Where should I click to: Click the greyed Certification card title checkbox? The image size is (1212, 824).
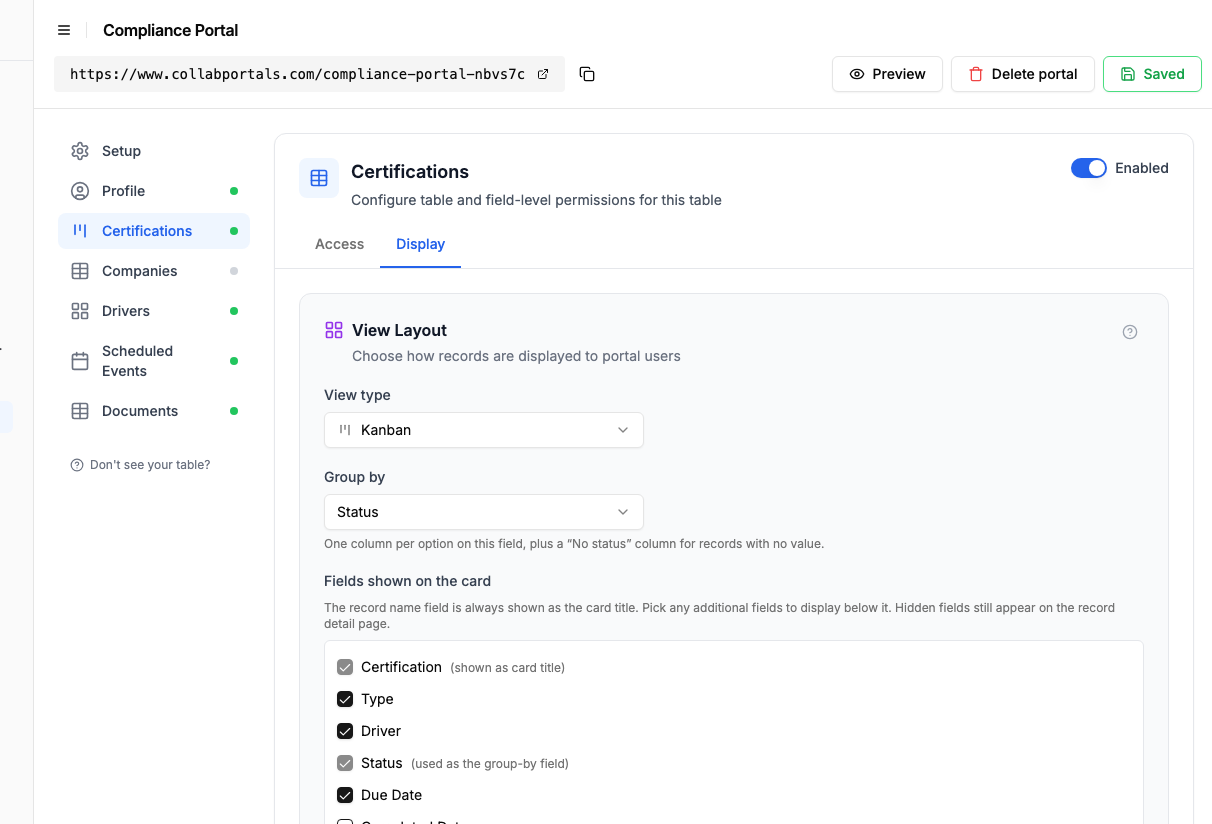pos(345,667)
